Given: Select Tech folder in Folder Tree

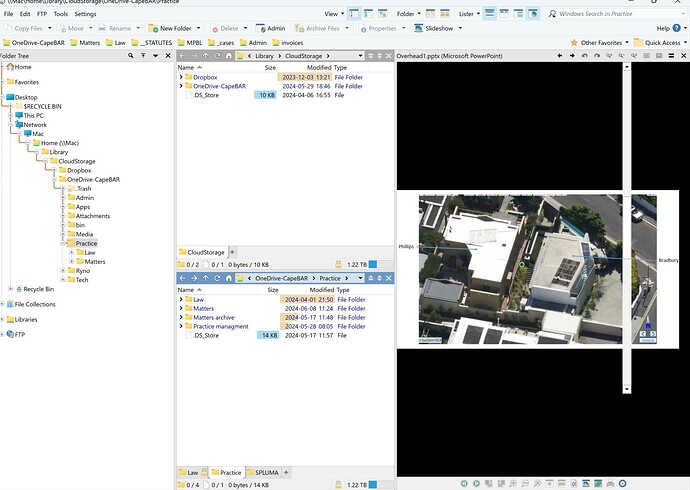Looking at the screenshot, I should [x=82, y=280].
